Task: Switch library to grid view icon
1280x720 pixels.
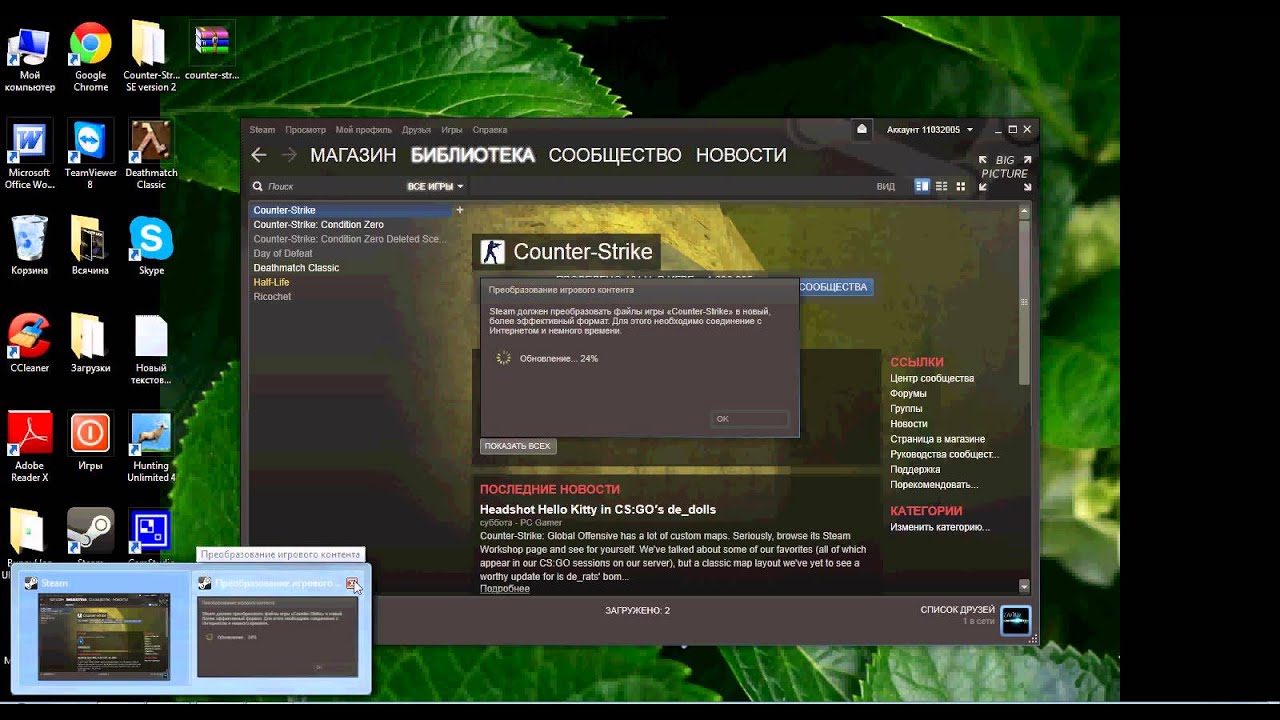Action: tap(961, 186)
